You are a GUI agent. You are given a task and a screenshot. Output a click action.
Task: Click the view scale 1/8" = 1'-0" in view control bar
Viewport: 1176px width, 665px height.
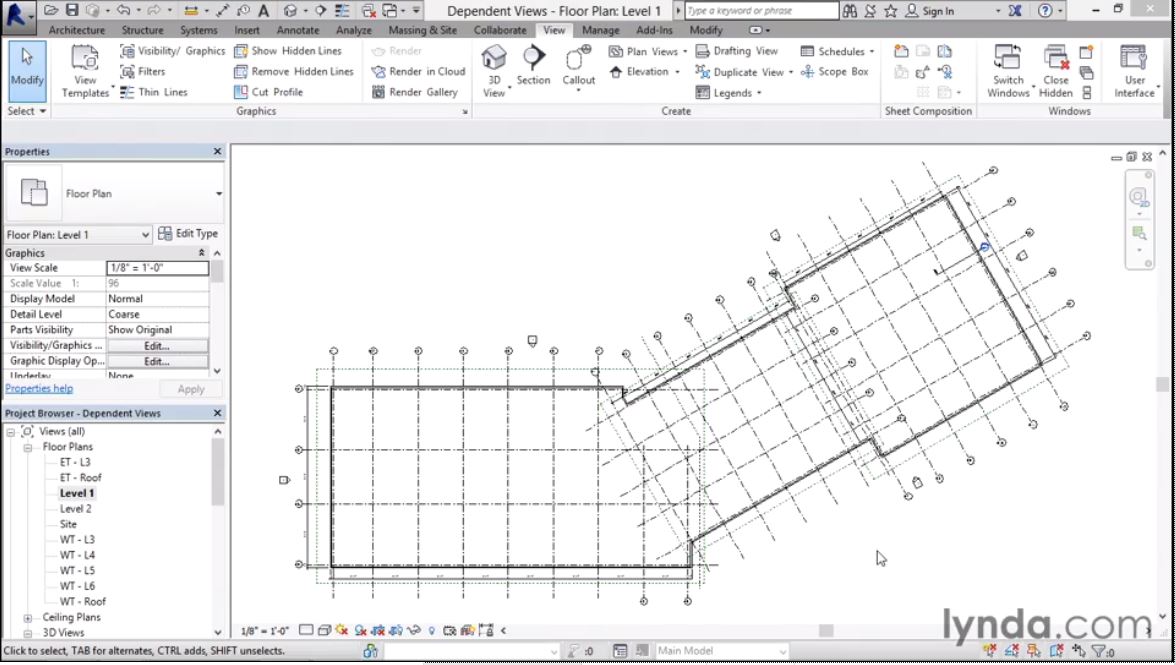[266, 631]
